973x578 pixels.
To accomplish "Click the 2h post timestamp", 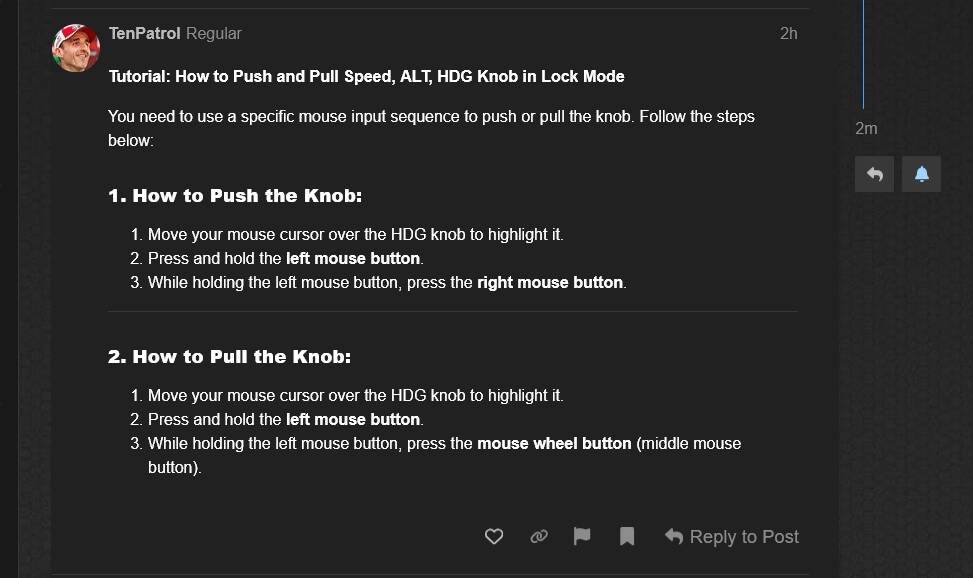I will 788,34.
